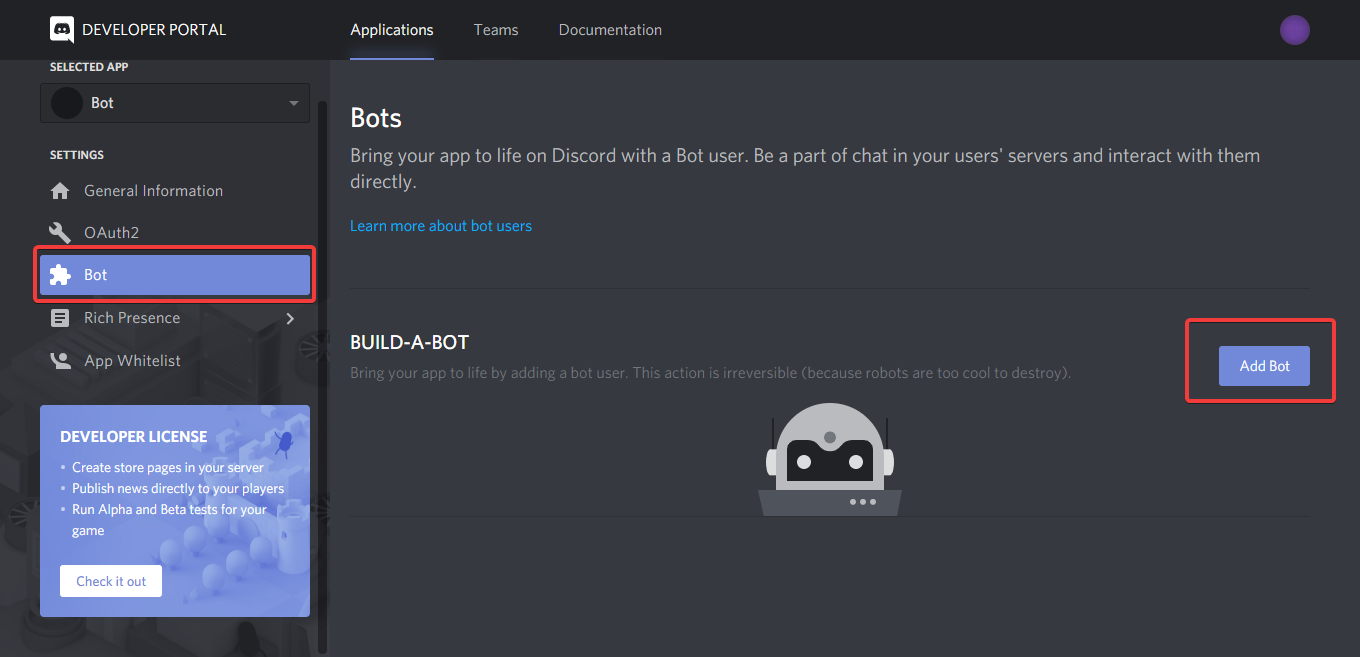Open the user avatar in top right

coord(1295,30)
